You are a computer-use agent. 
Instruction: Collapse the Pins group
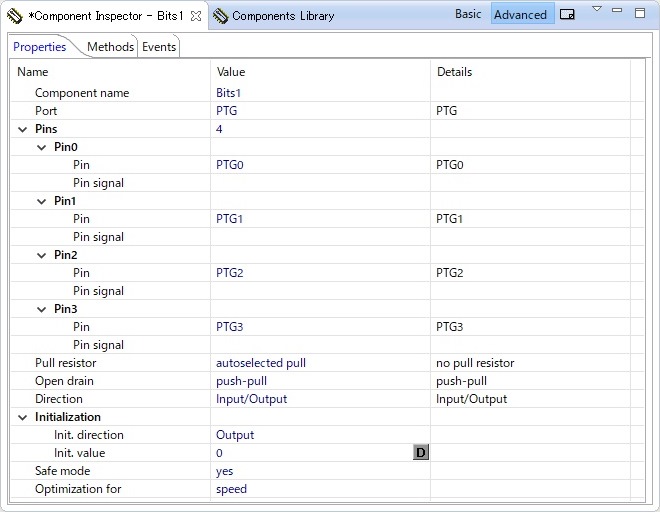23,129
